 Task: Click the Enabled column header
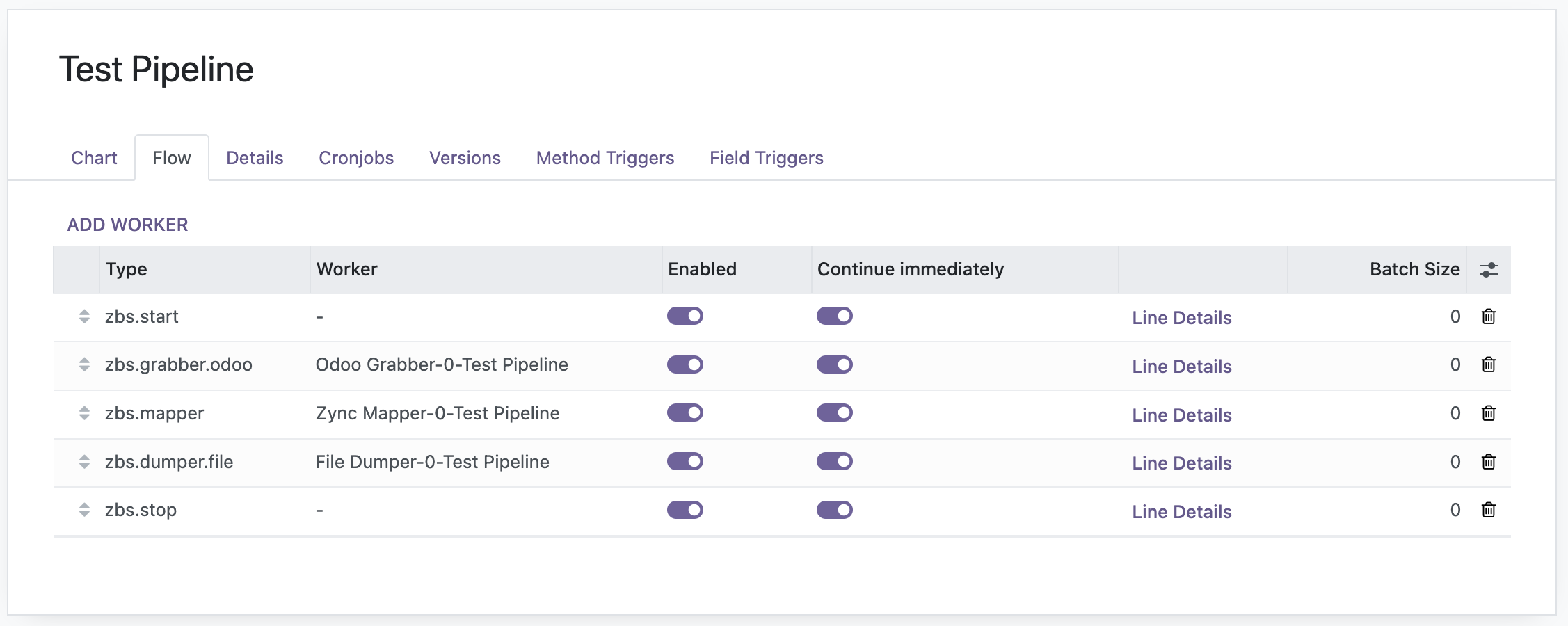click(x=737, y=269)
